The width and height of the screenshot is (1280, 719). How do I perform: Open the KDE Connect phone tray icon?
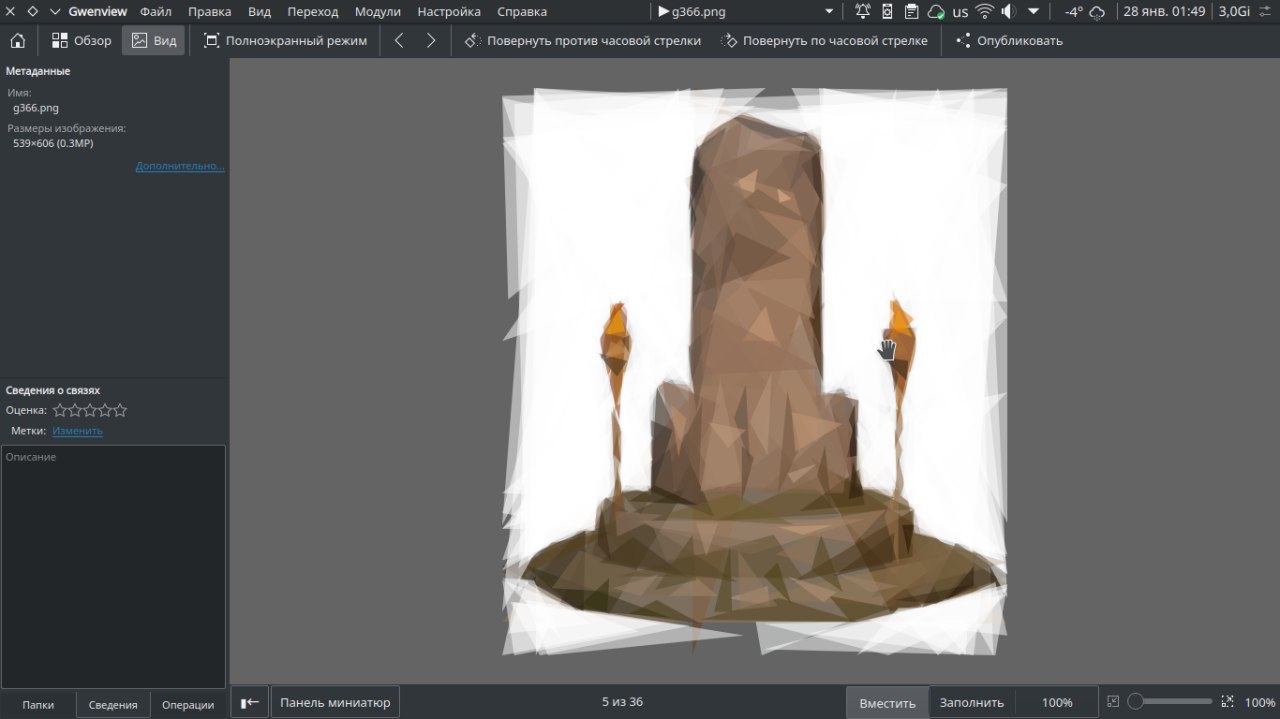click(887, 12)
